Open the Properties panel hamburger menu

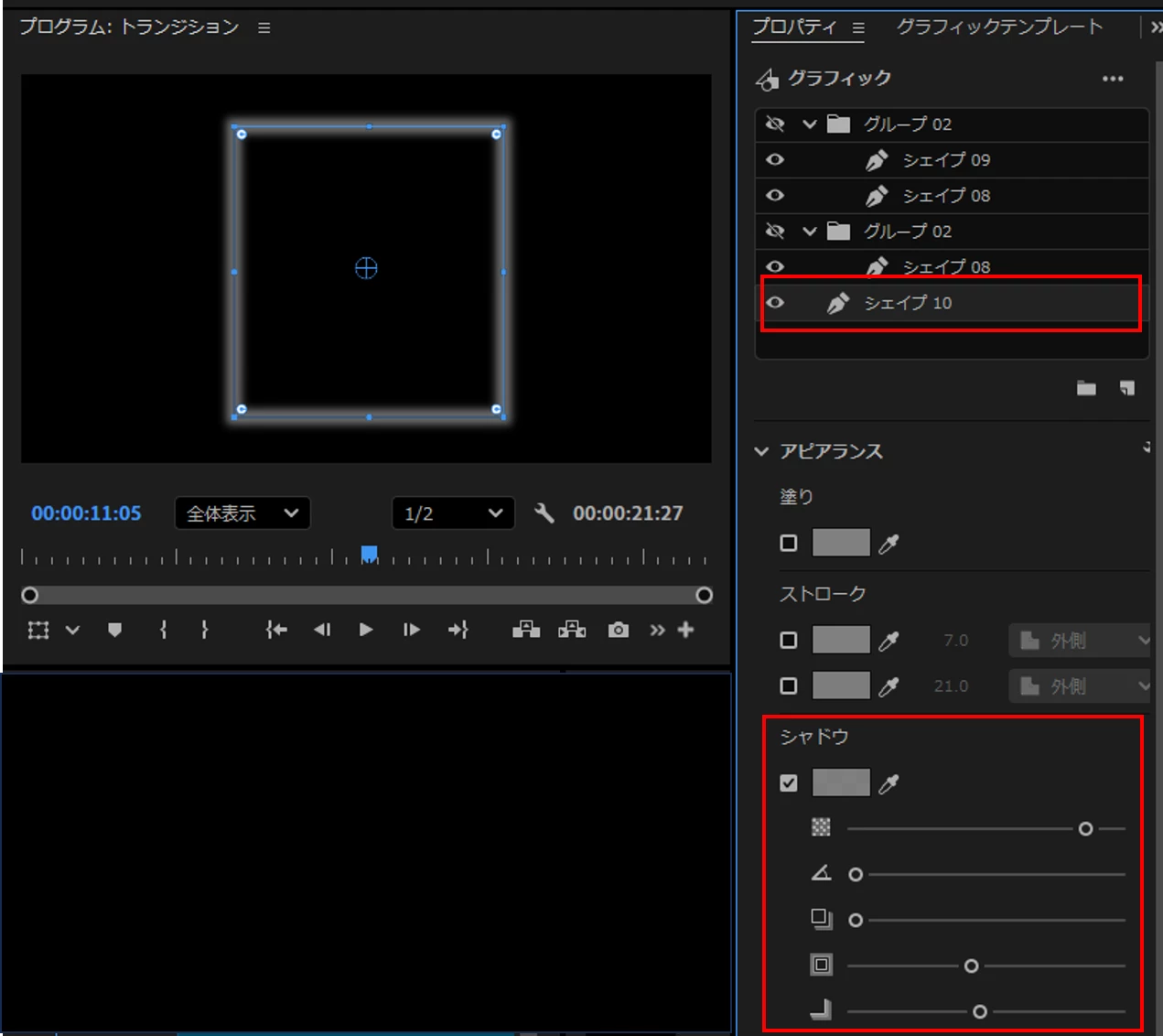coord(858,28)
